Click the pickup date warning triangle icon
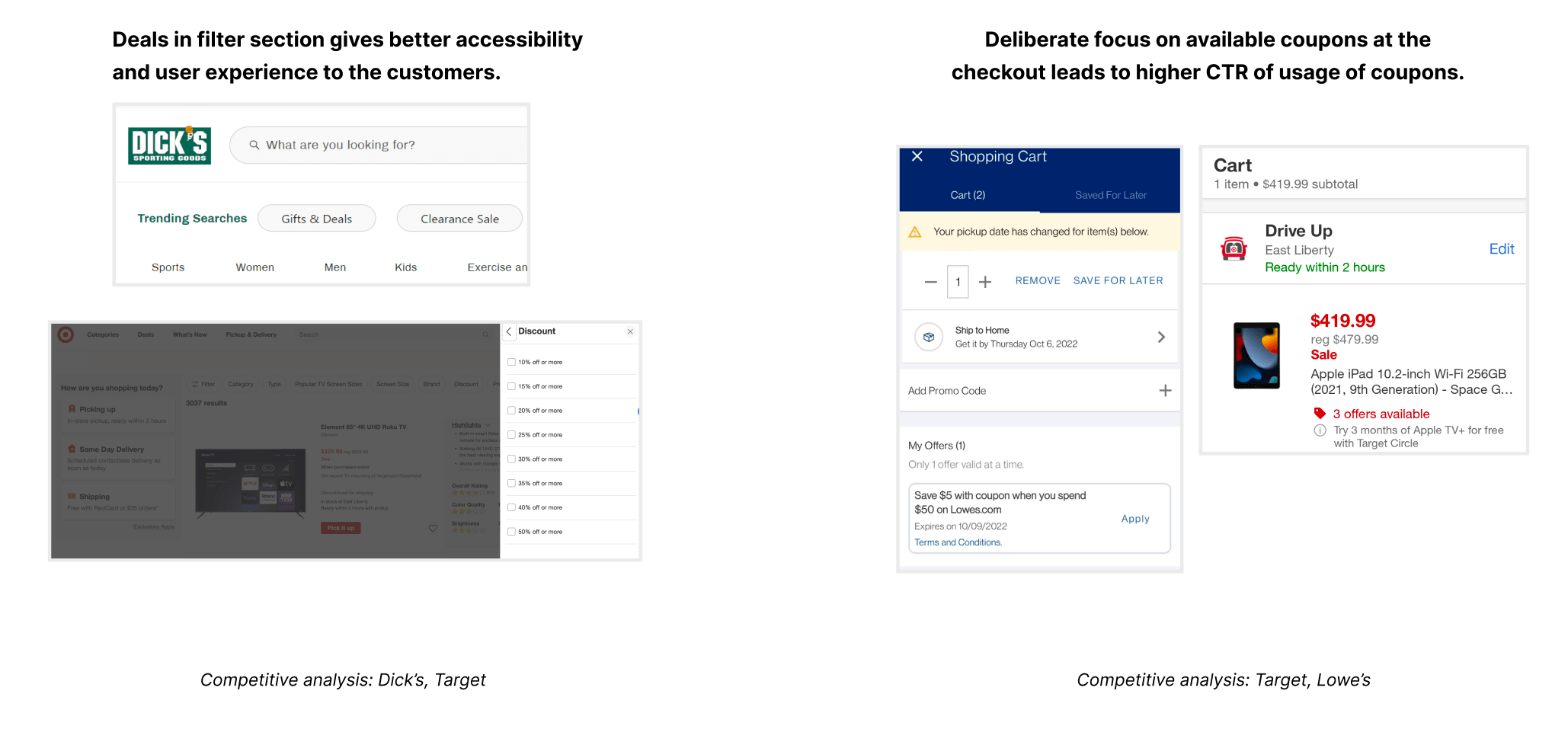1568x742 pixels. (x=915, y=232)
